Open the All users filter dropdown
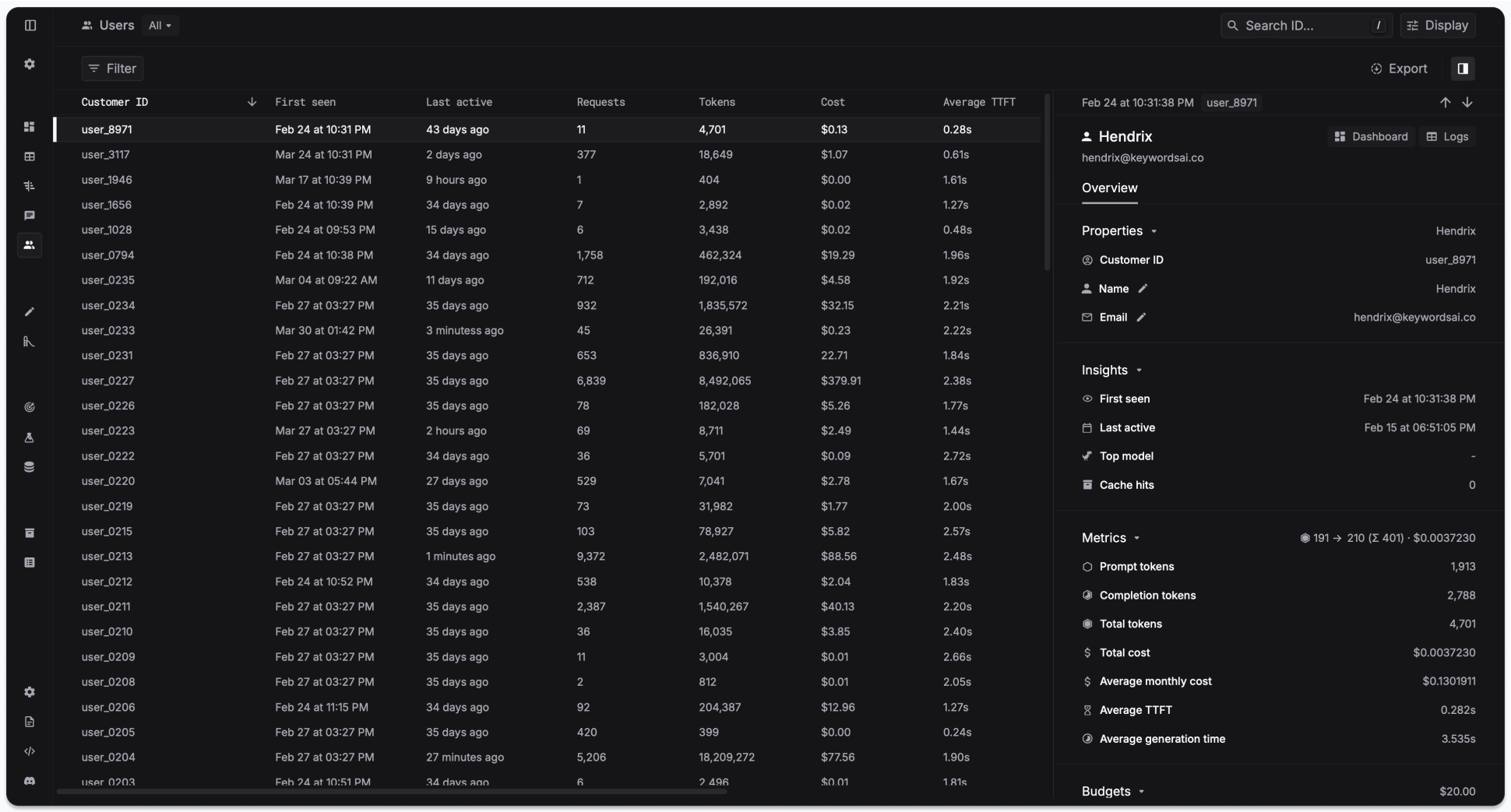The image size is (1511, 812). coord(160,25)
